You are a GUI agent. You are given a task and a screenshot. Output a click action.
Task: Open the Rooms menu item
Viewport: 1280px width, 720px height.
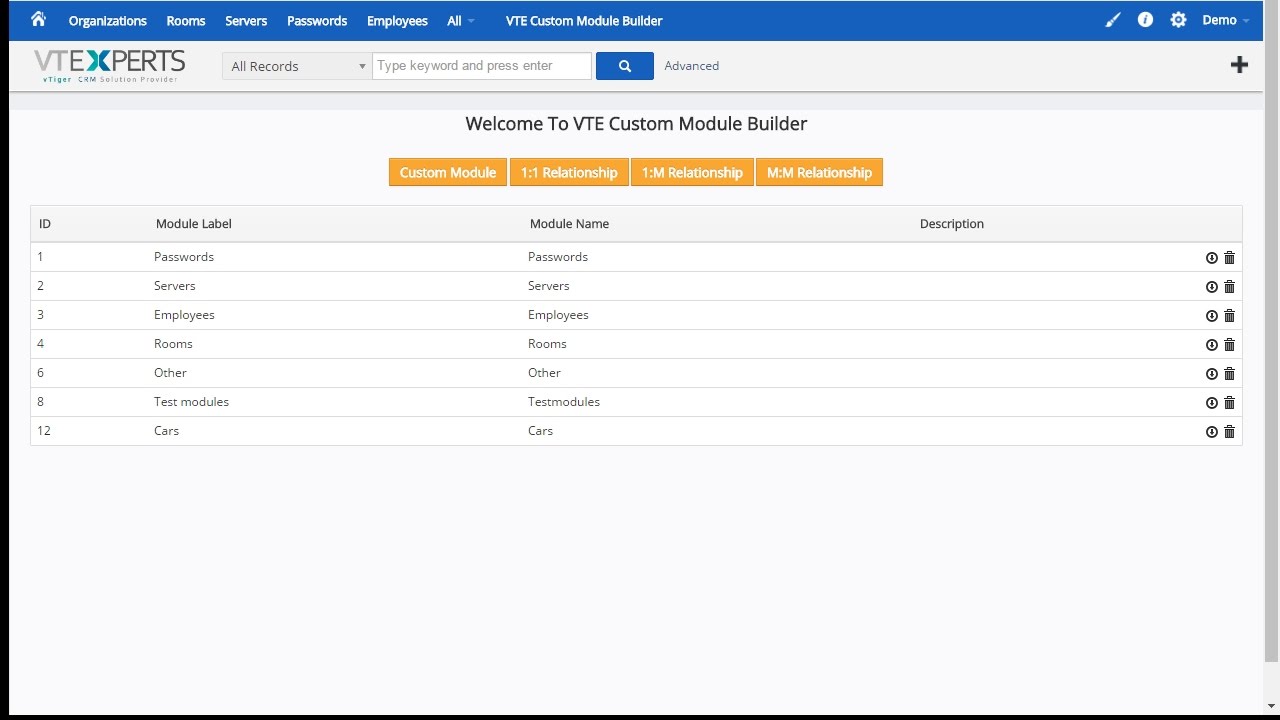186,20
